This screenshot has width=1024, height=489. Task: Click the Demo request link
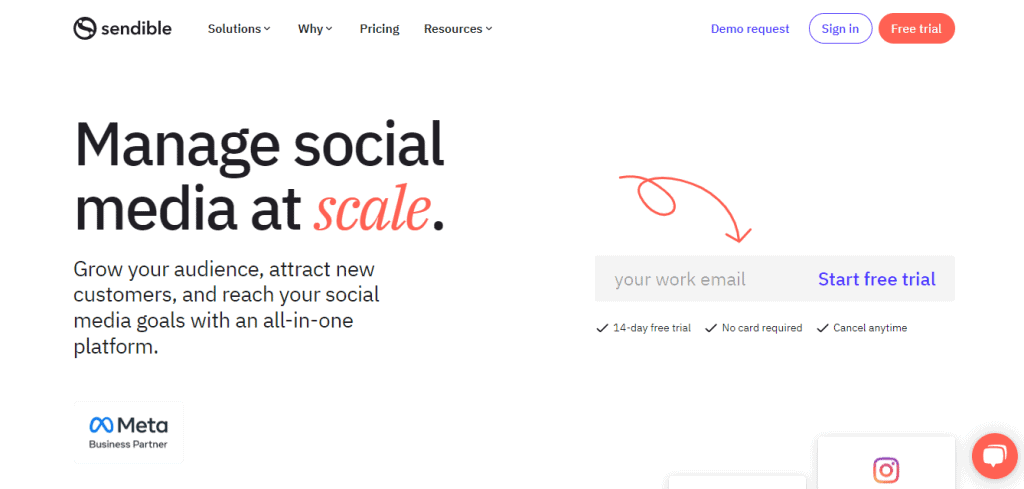[750, 29]
